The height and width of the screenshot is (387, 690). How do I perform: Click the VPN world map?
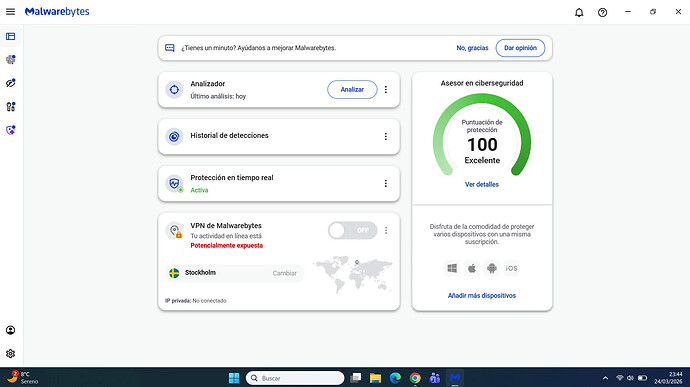(352, 275)
